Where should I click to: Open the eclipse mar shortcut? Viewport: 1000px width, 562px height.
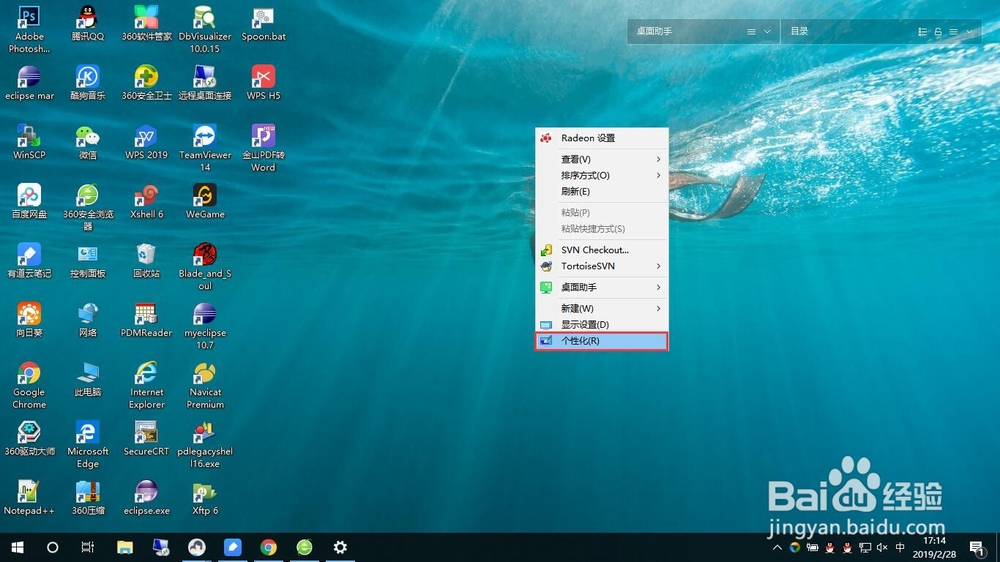point(29,83)
